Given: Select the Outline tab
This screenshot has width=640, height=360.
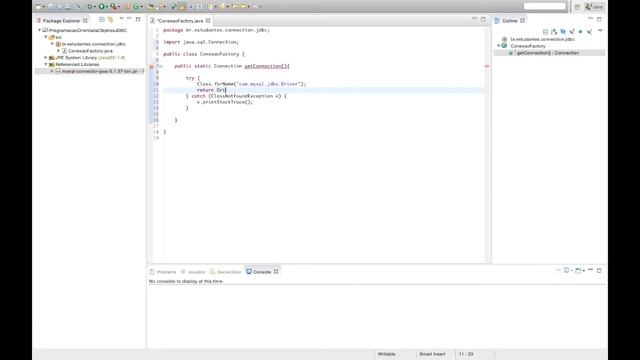Looking at the screenshot, I should click(x=509, y=20).
